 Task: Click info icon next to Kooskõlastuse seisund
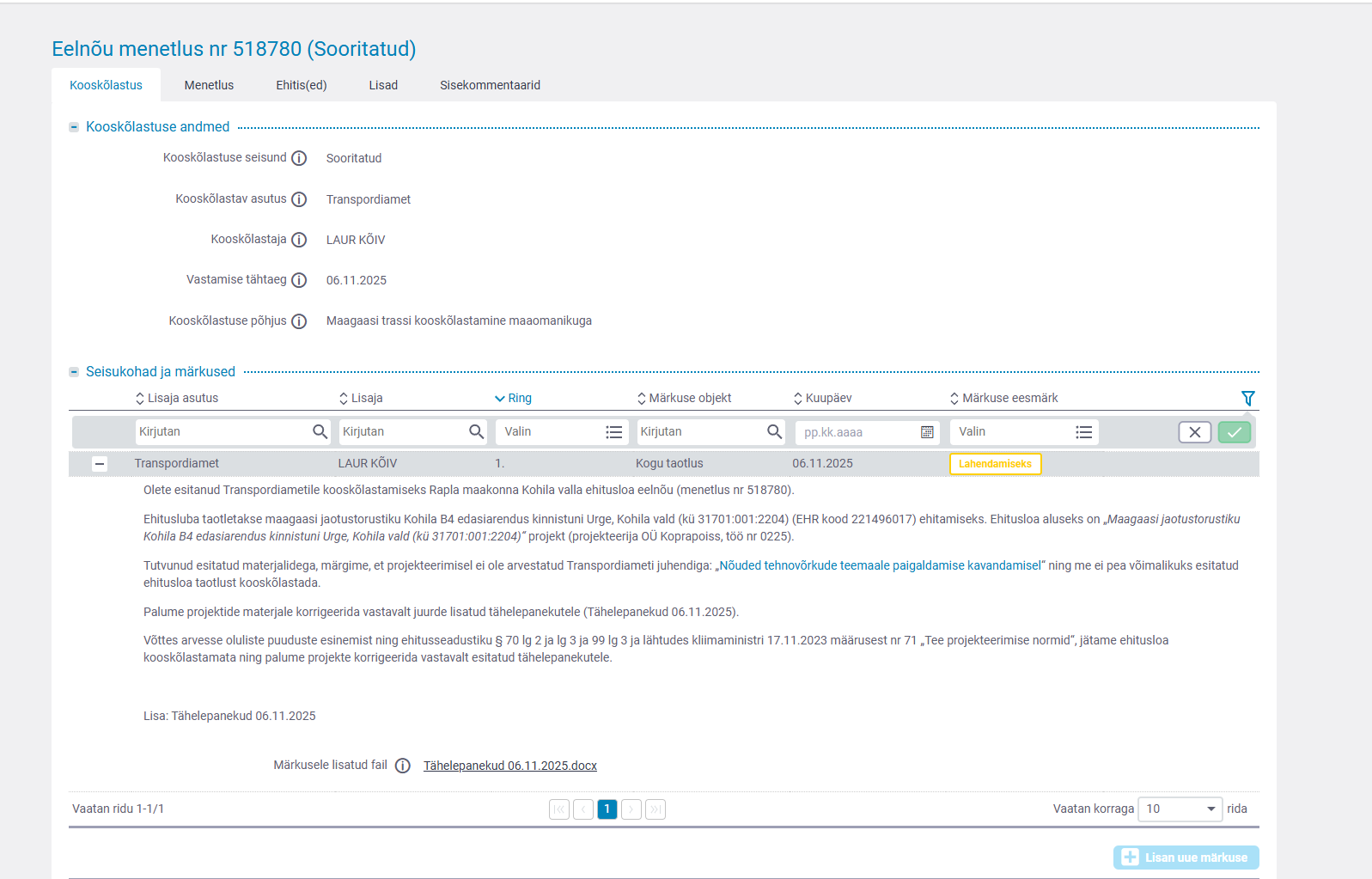(x=299, y=158)
